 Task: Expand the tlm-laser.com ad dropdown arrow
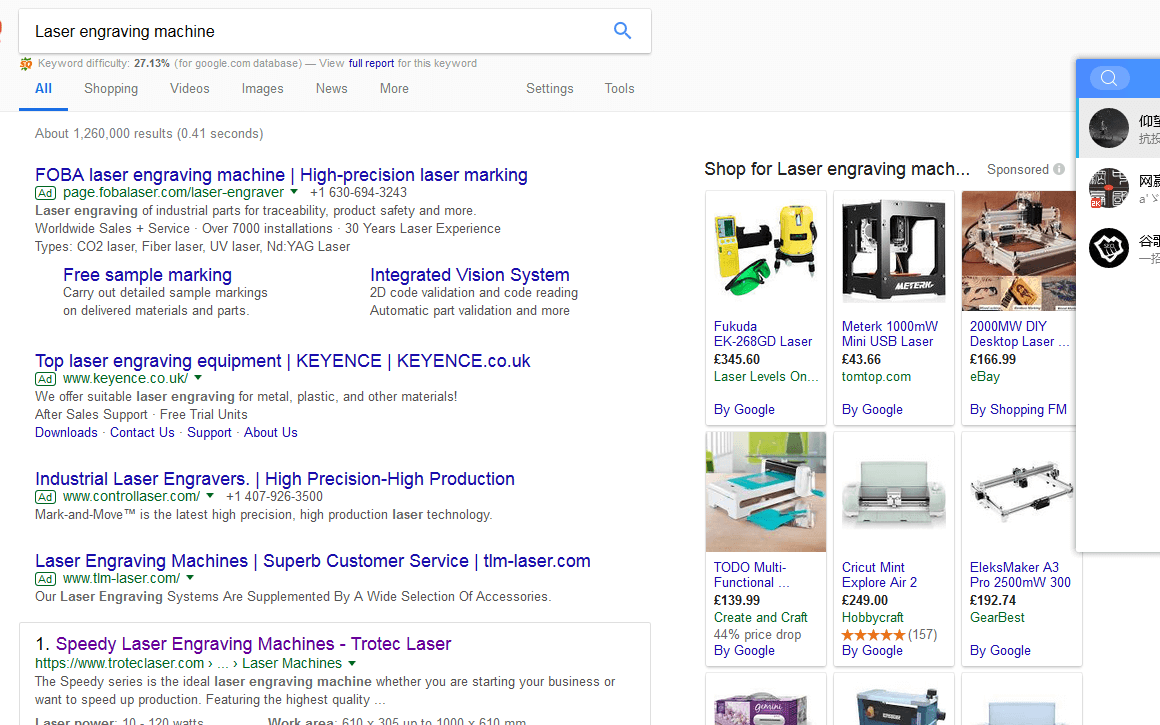(190, 578)
